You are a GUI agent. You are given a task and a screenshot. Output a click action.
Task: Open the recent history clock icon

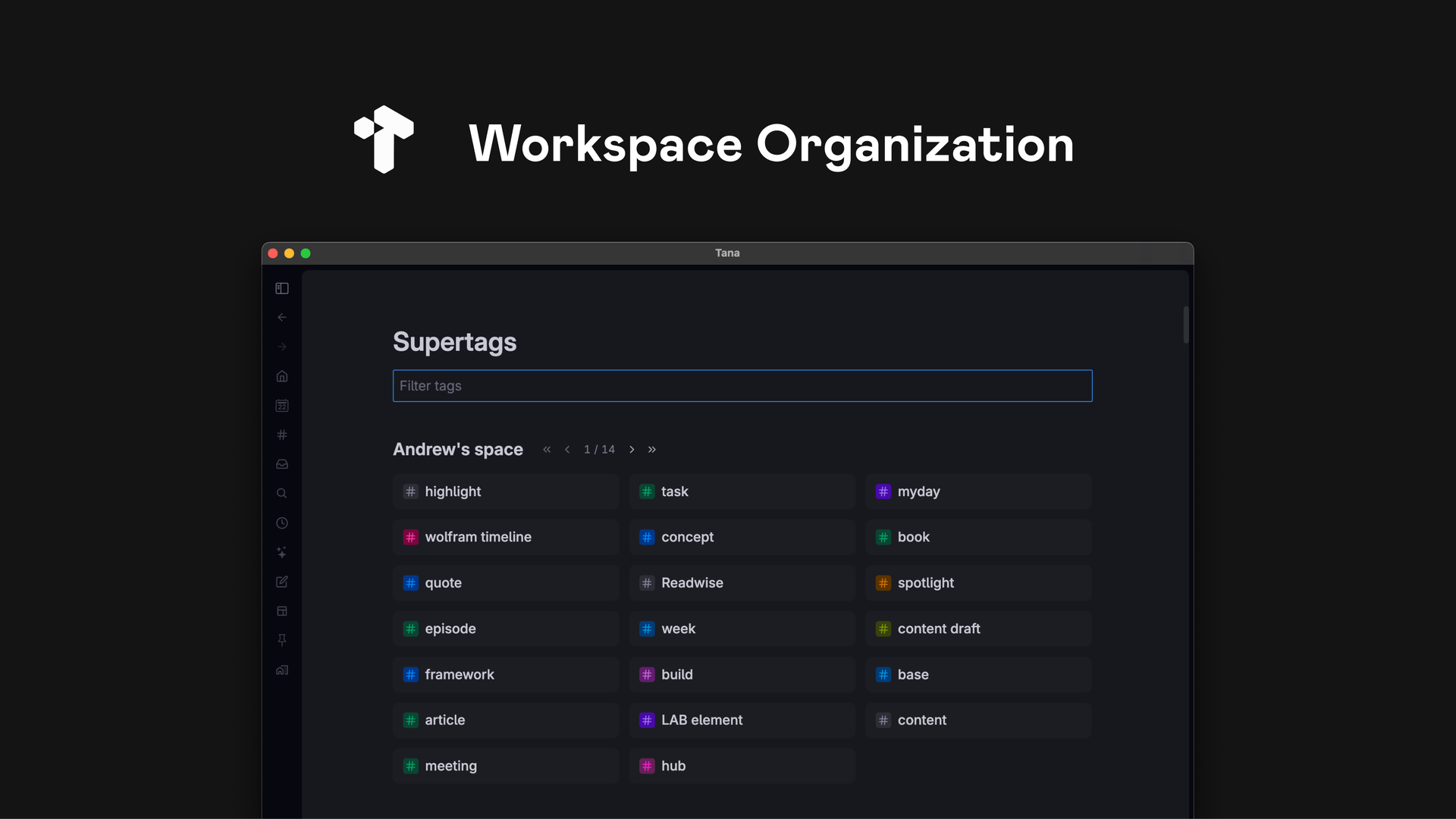[282, 523]
